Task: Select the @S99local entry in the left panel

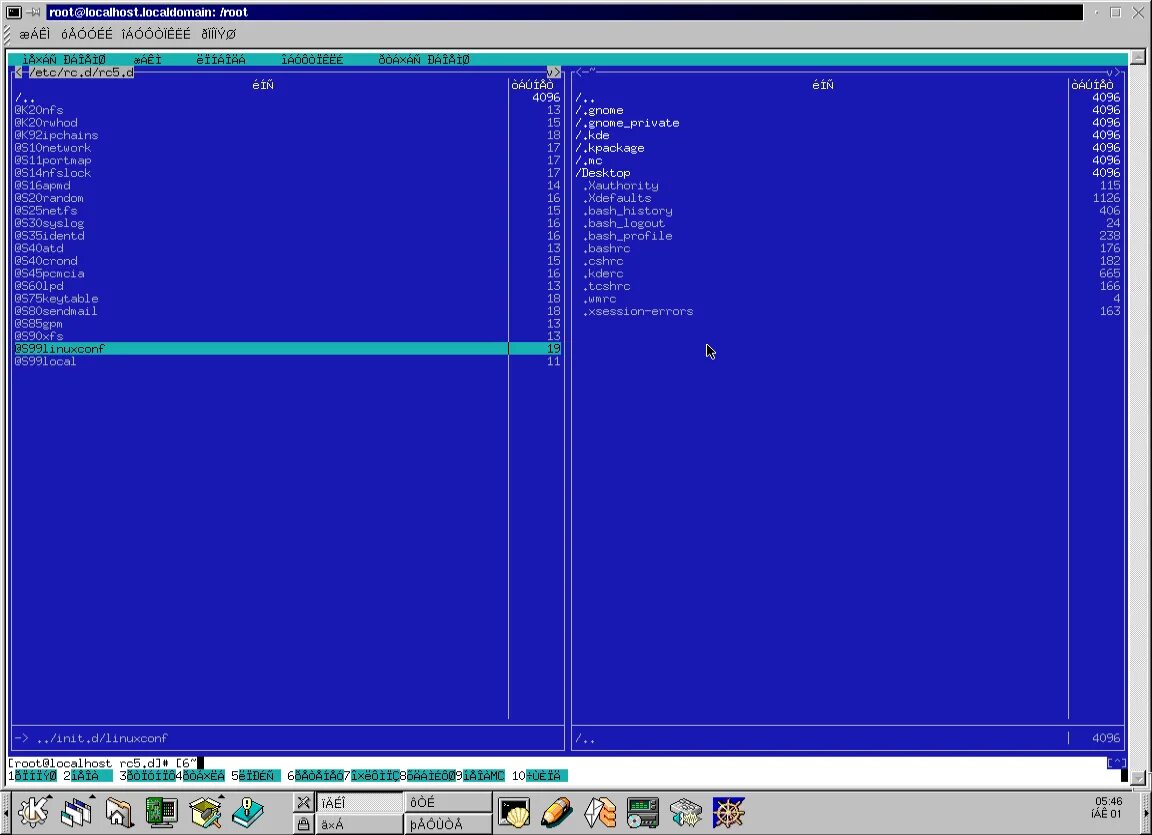Action: 287,361
